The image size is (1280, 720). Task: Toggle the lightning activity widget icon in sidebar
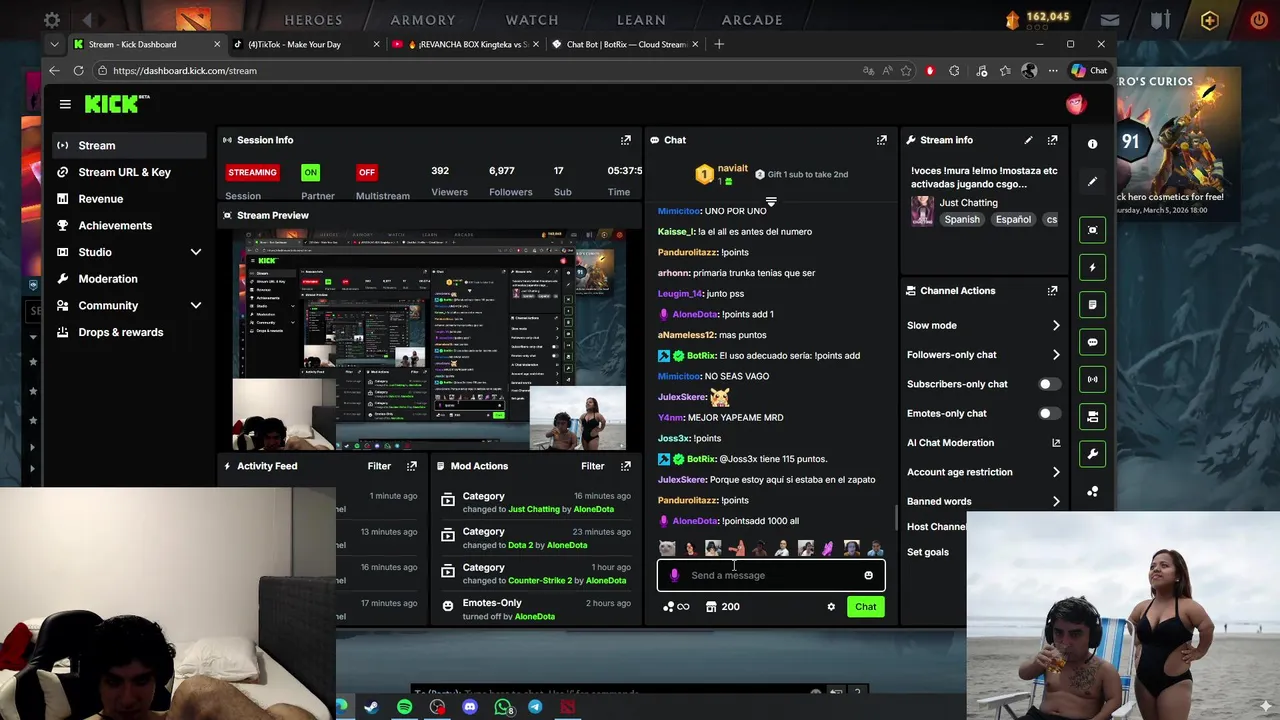(x=1092, y=267)
